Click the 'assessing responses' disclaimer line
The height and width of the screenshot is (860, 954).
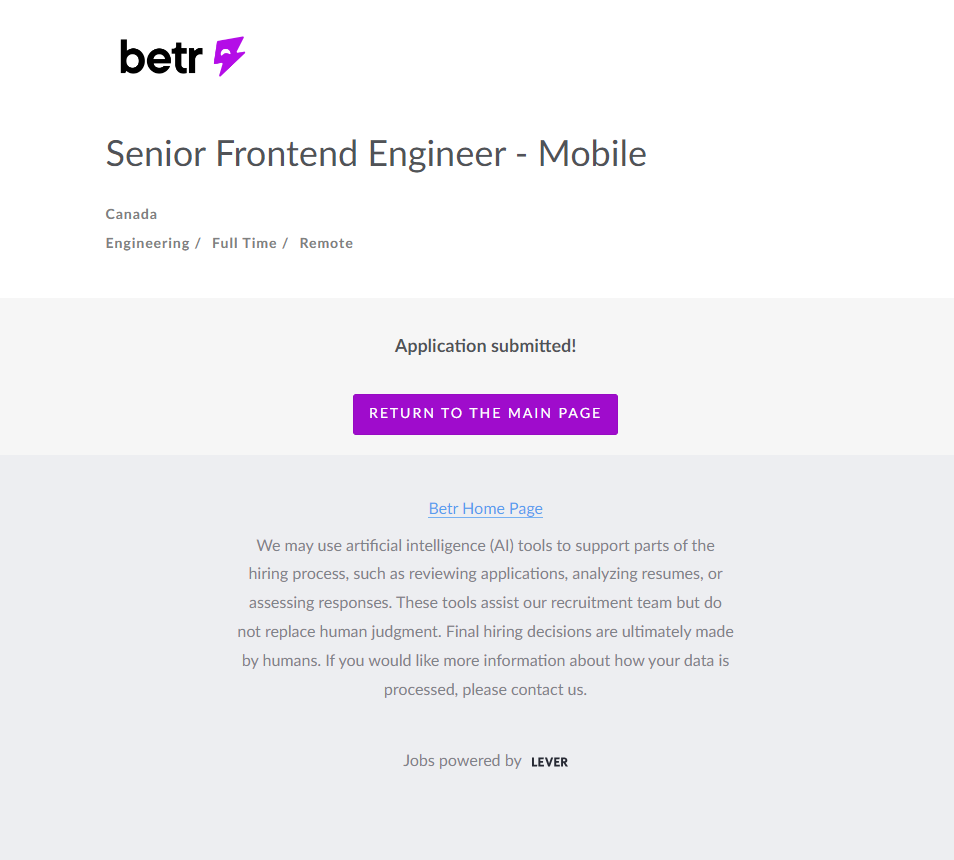point(485,603)
